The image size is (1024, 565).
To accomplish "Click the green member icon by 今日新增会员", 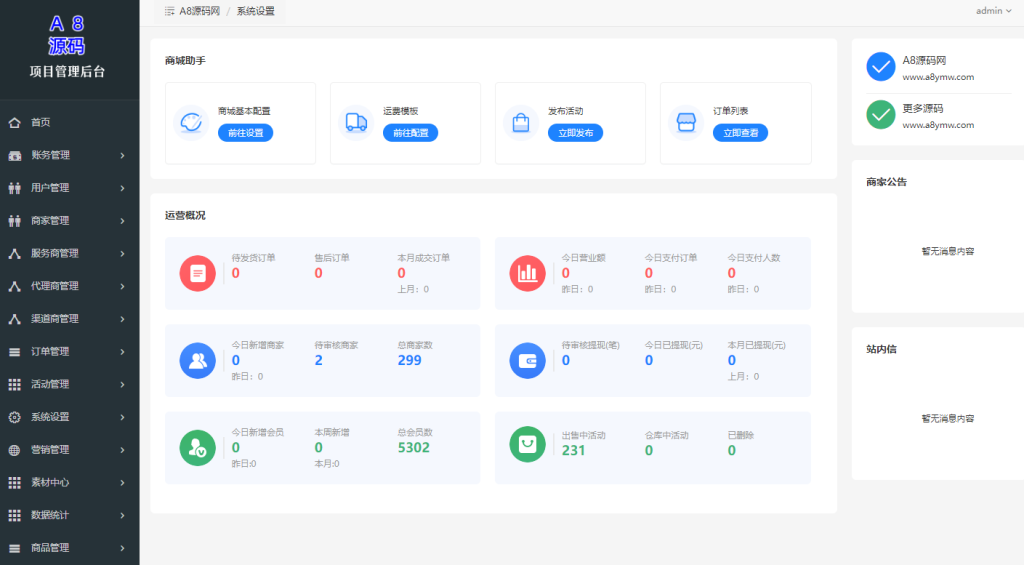I will (x=197, y=447).
